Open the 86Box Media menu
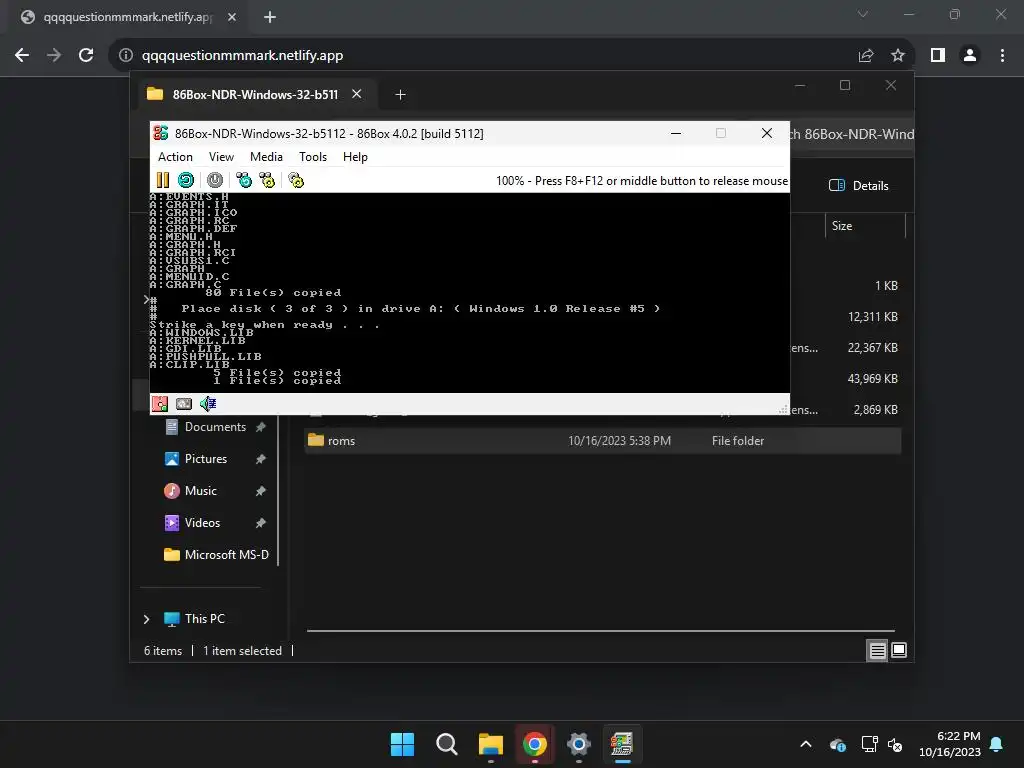The image size is (1024, 768). (266, 157)
